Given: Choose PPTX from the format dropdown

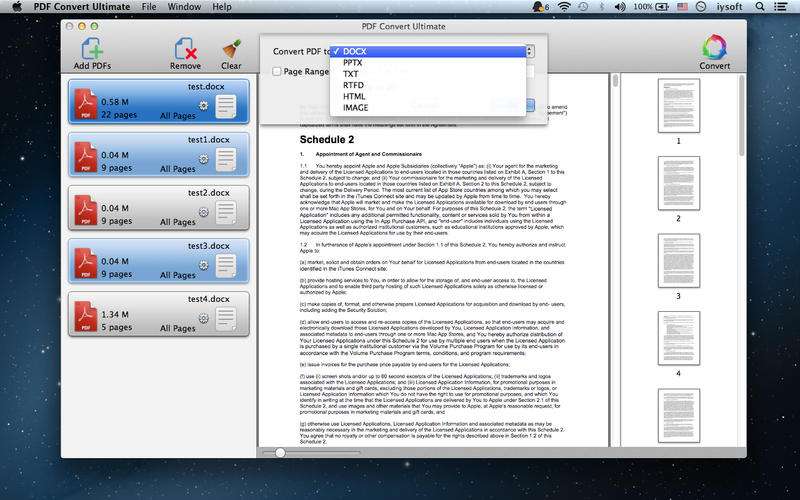Looking at the screenshot, I should [x=428, y=63].
